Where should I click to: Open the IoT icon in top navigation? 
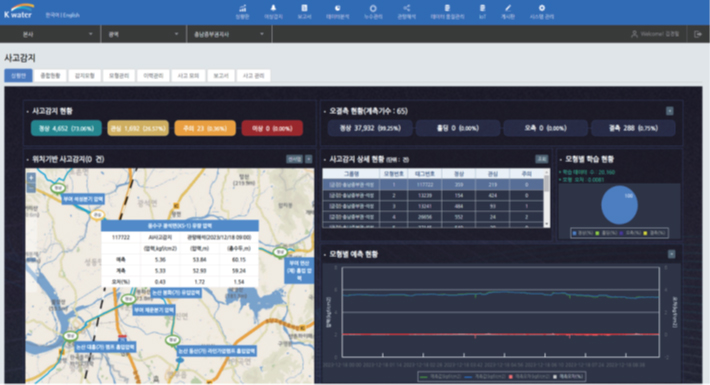click(x=482, y=8)
